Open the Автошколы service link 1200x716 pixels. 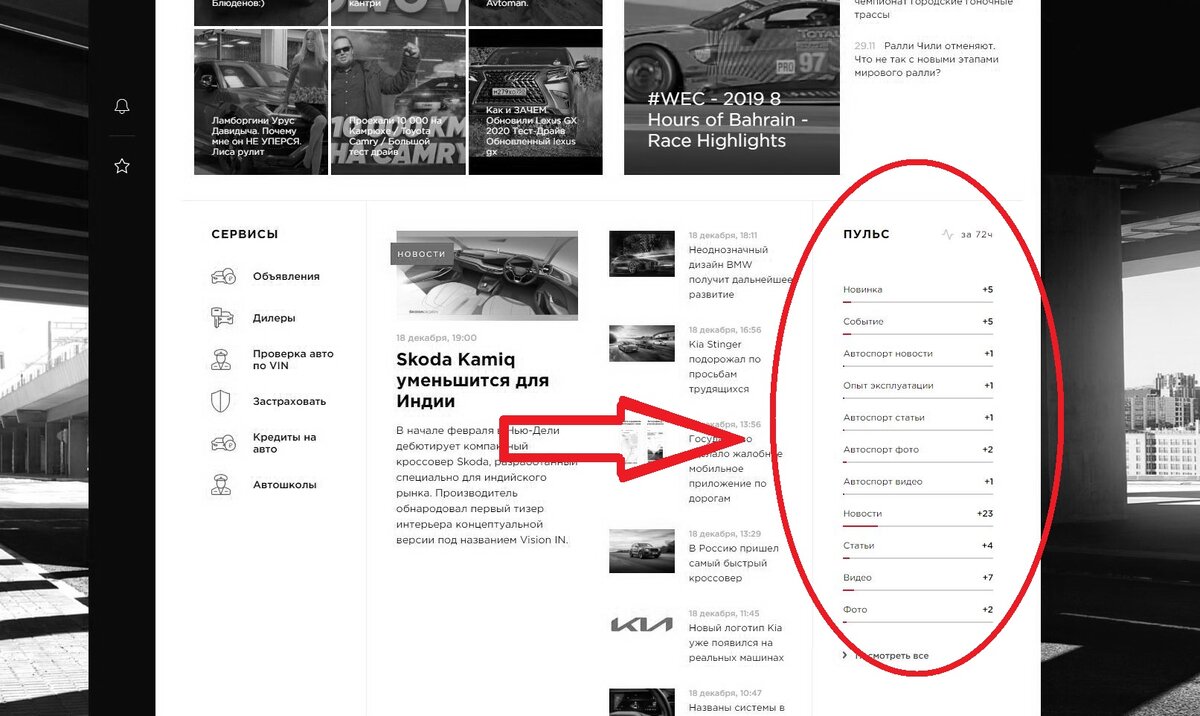pyautogui.click(x=284, y=485)
